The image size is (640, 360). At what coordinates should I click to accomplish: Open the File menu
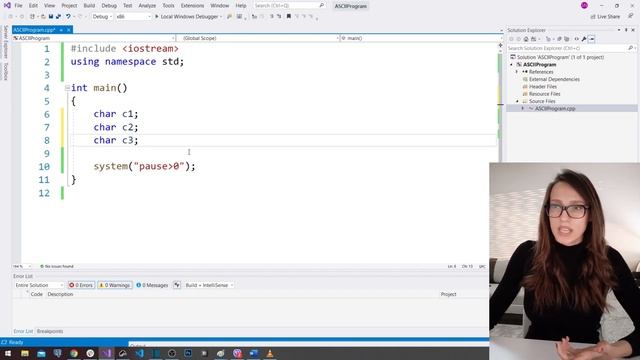point(18,6)
